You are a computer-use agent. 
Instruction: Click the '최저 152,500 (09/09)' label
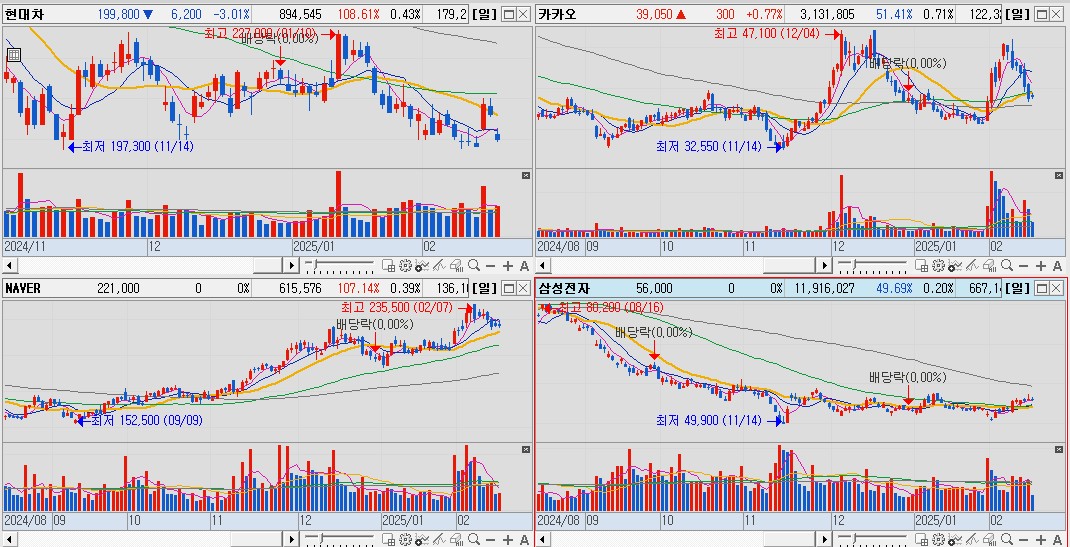146,420
